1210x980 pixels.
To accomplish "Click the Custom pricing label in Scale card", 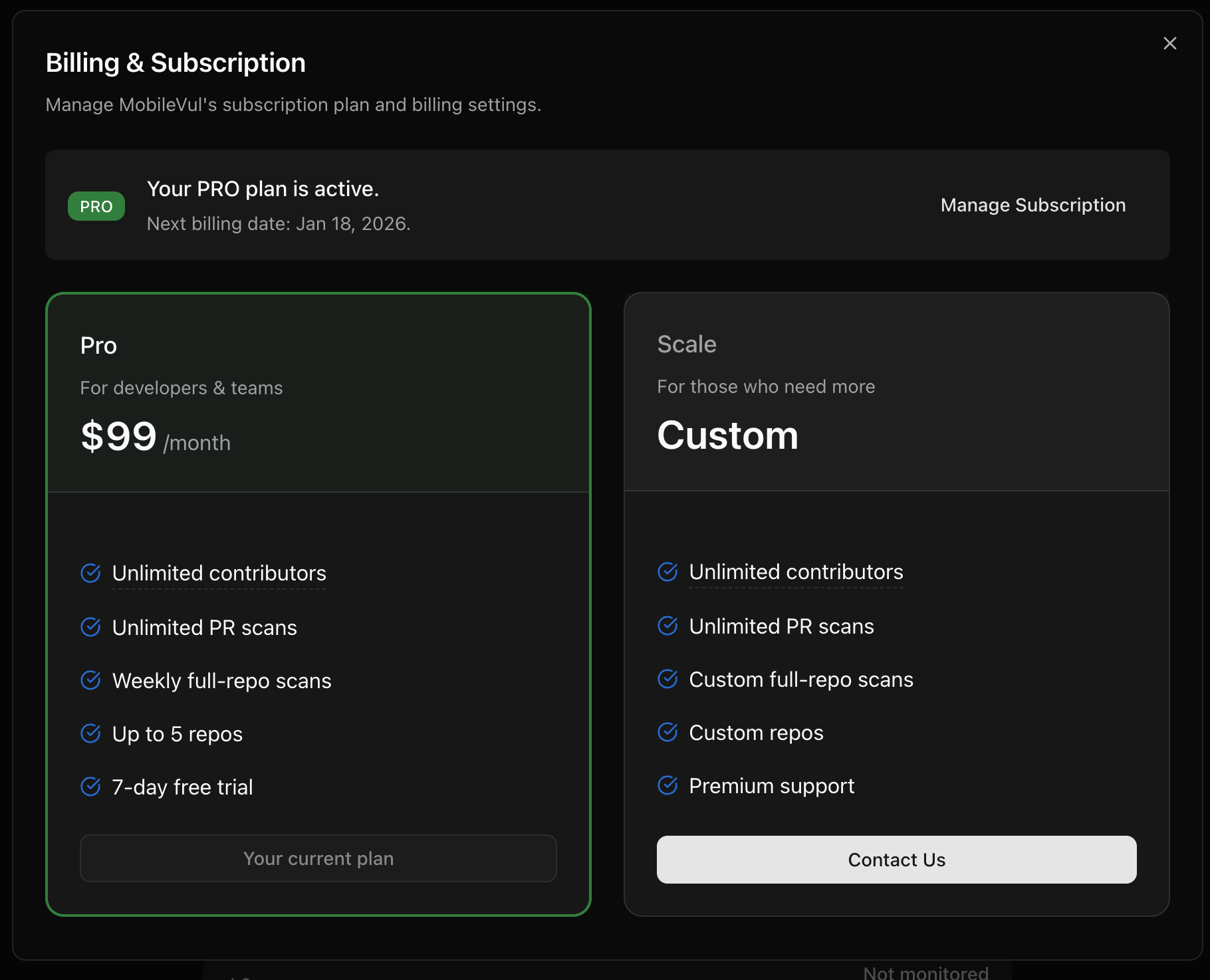I will point(727,435).
